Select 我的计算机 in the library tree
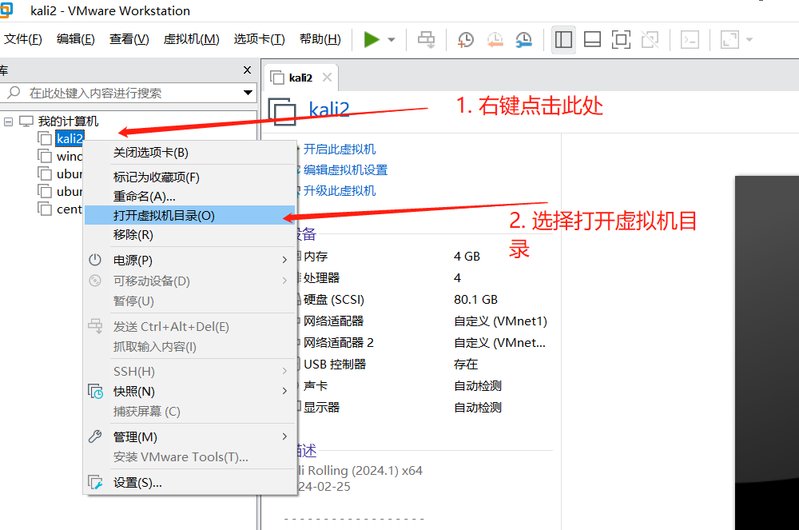This screenshot has height=530, width=799. 68,121
